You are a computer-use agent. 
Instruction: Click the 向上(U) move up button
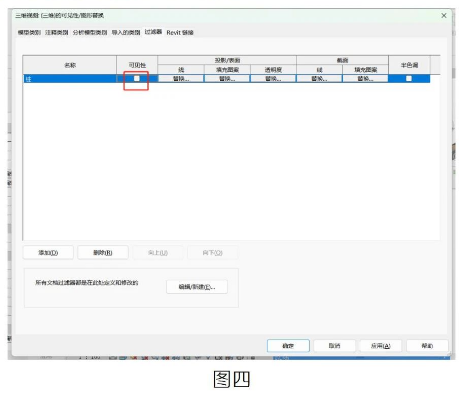158,253
